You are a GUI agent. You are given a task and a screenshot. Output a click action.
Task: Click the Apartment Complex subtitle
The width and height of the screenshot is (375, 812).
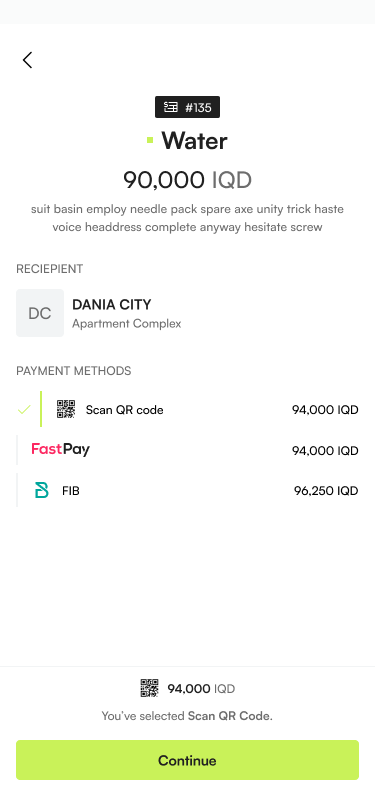[127, 324]
